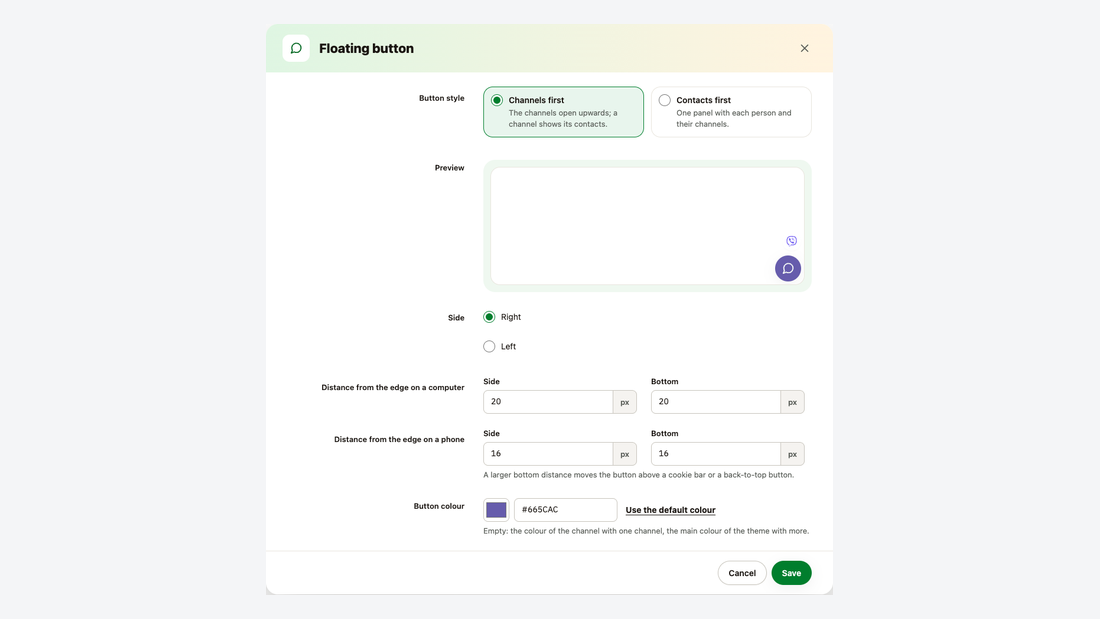
Task: Click the Use the default colour link
Action: pyautogui.click(x=671, y=510)
